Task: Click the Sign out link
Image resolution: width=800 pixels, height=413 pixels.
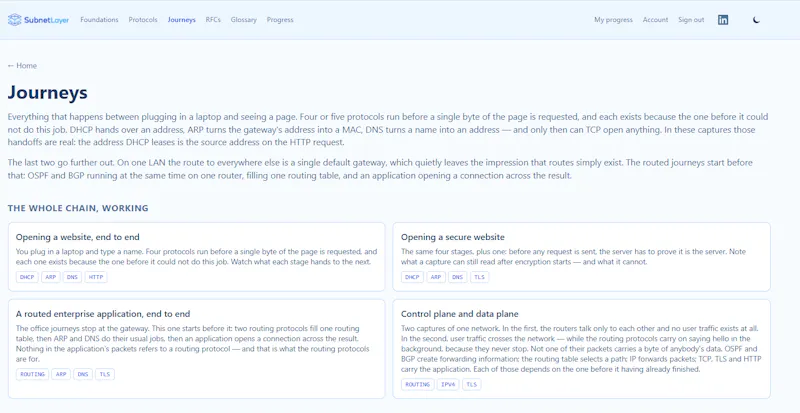Action: [691, 20]
